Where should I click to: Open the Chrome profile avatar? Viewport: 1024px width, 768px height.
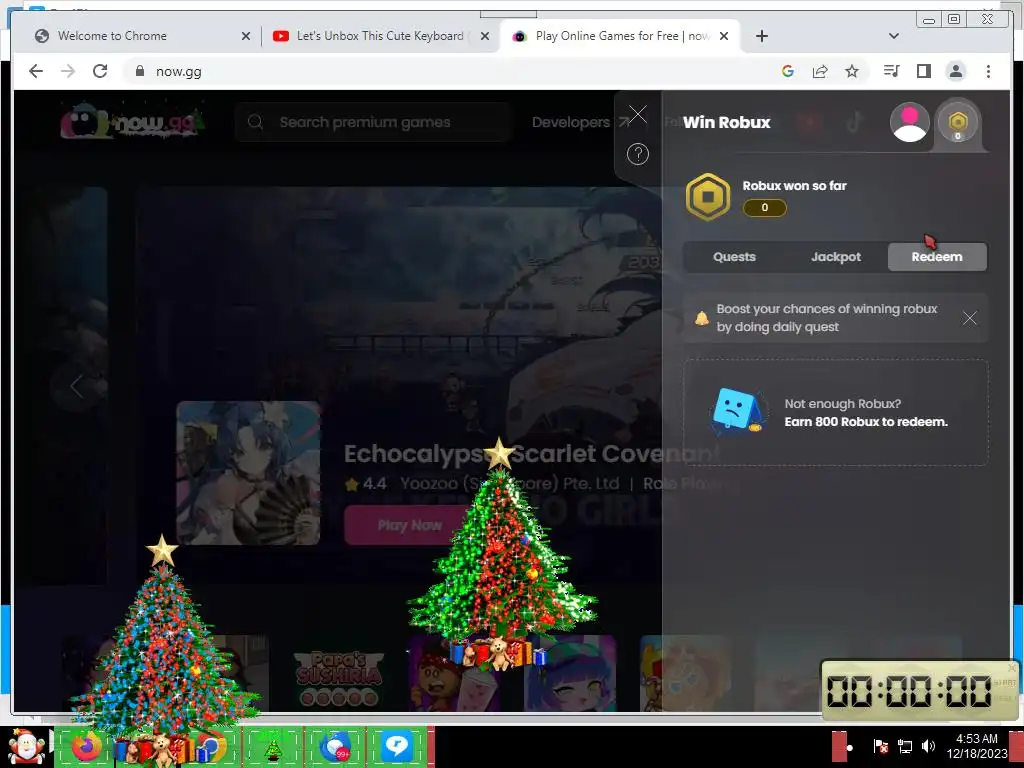(x=955, y=71)
